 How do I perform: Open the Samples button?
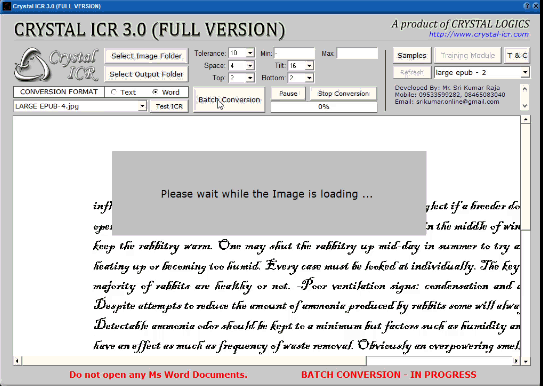pyautogui.click(x=412, y=55)
